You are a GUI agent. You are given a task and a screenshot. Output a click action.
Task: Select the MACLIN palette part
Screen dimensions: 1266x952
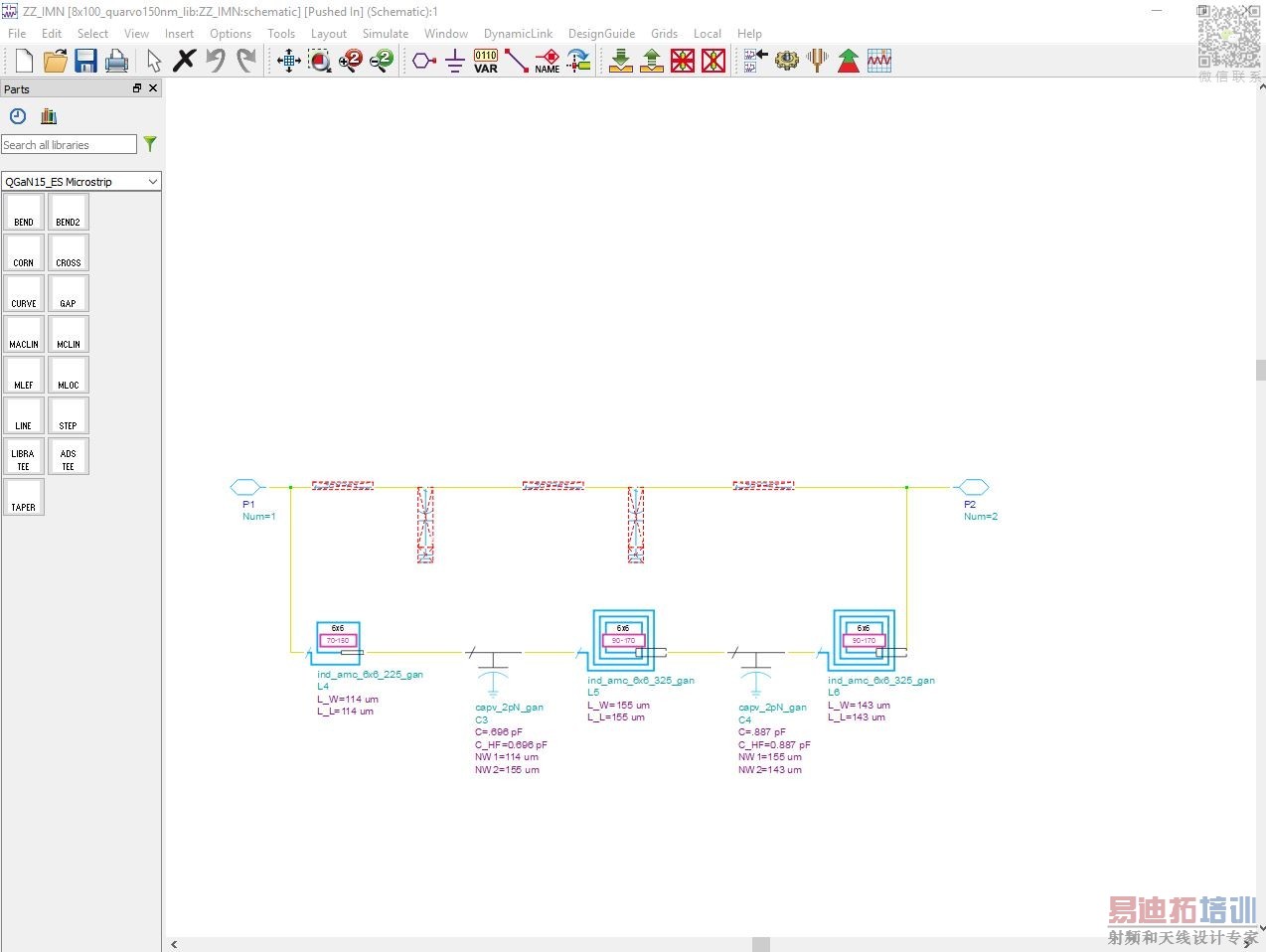(24, 334)
